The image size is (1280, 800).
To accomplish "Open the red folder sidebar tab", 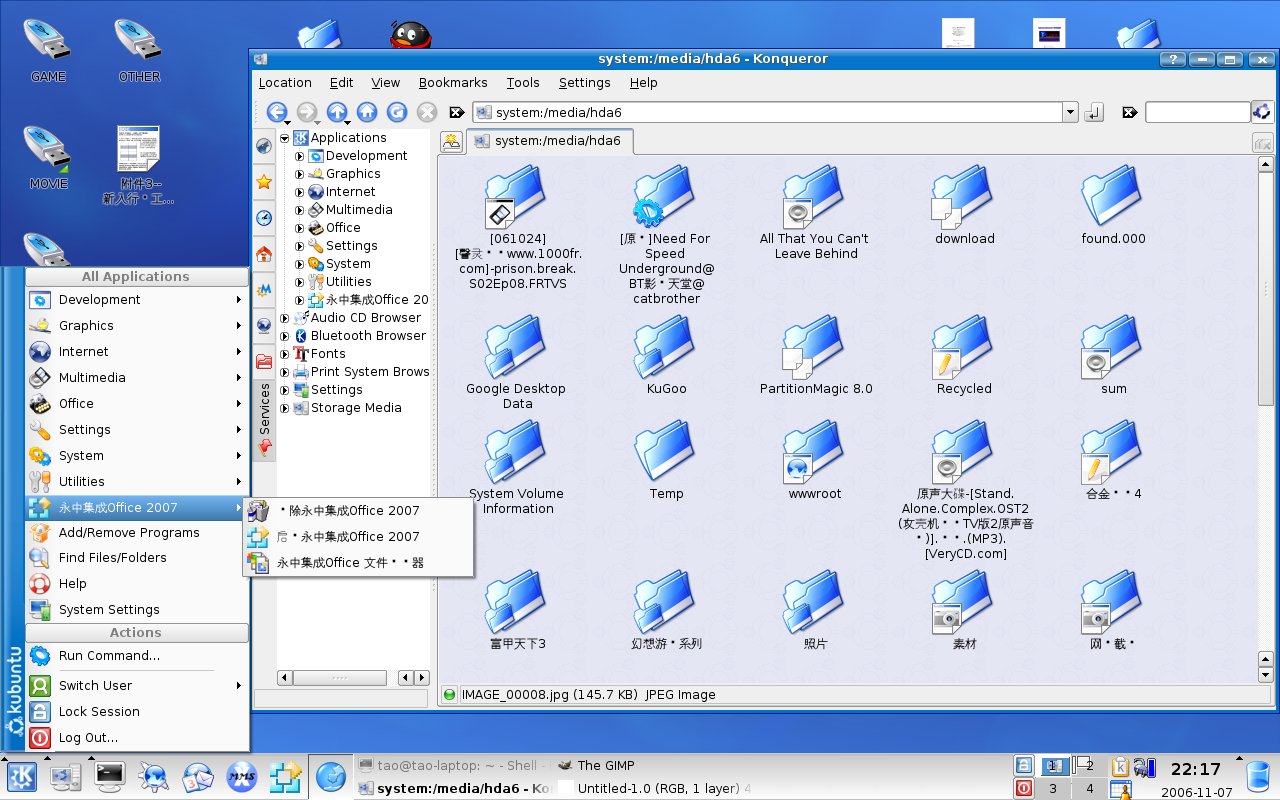I will [x=264, y=361].
